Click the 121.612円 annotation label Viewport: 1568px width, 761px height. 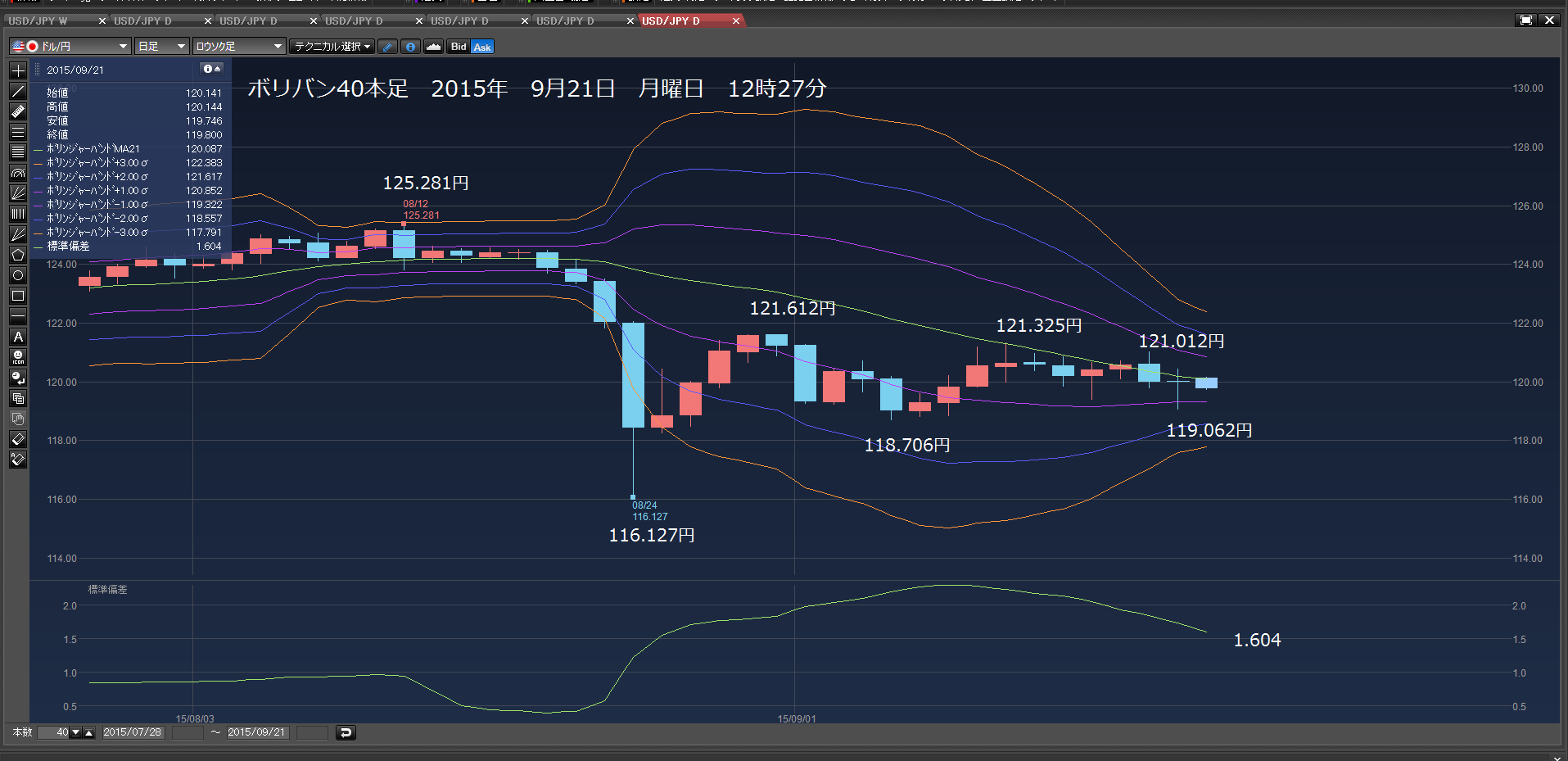point(793,308)
